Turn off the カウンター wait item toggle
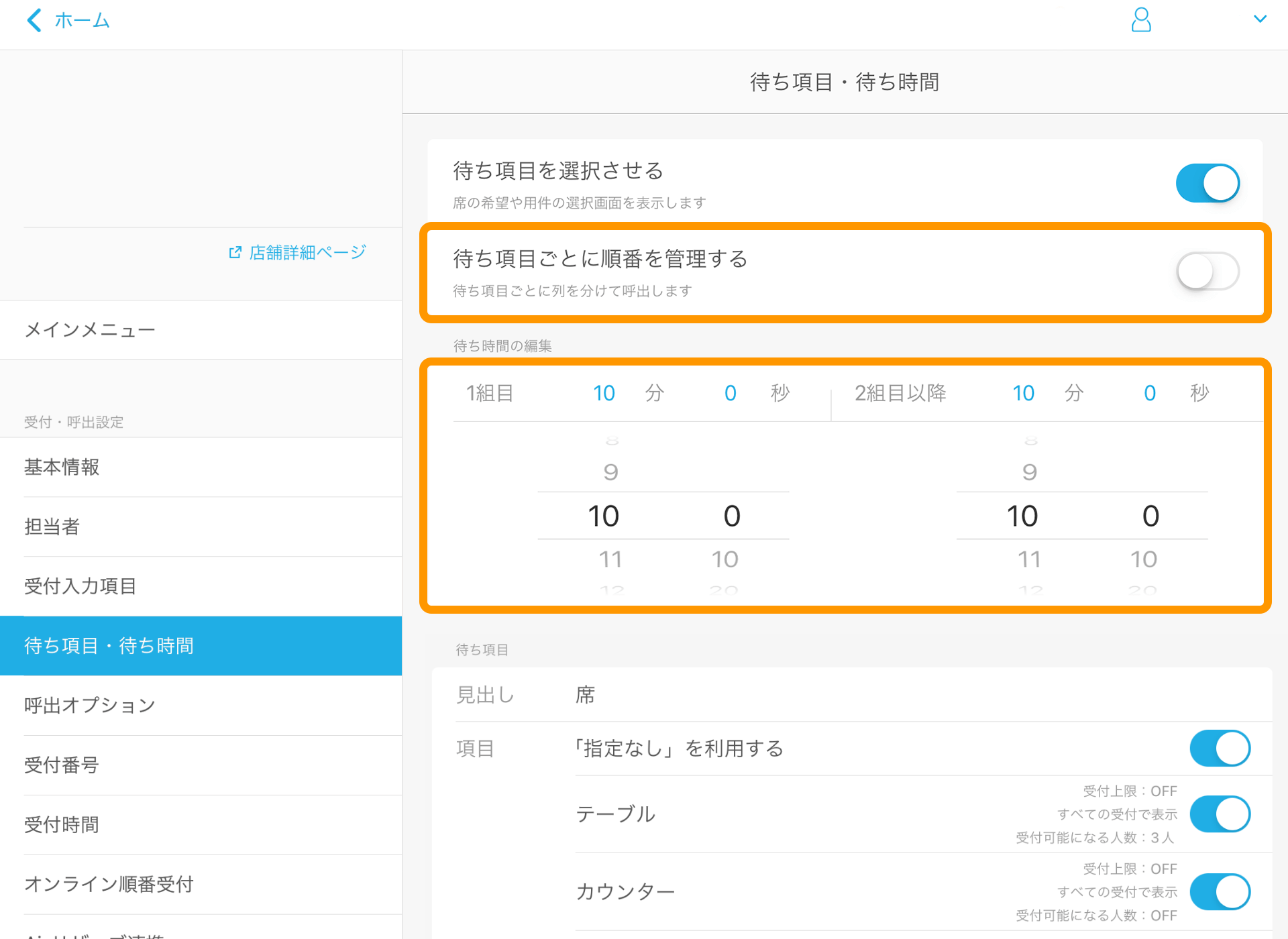This screenshot has width=1288, height=939. [1219, 891]
